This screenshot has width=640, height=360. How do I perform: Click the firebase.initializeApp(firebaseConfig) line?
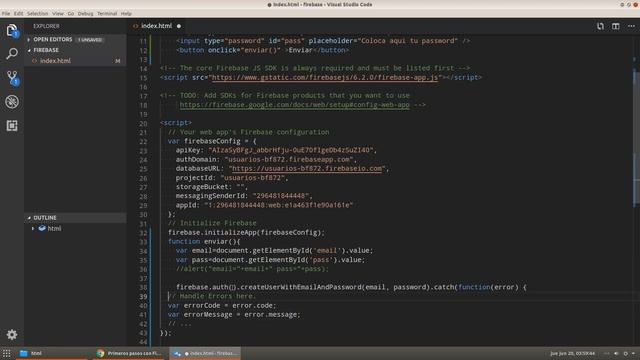(246, 233)
